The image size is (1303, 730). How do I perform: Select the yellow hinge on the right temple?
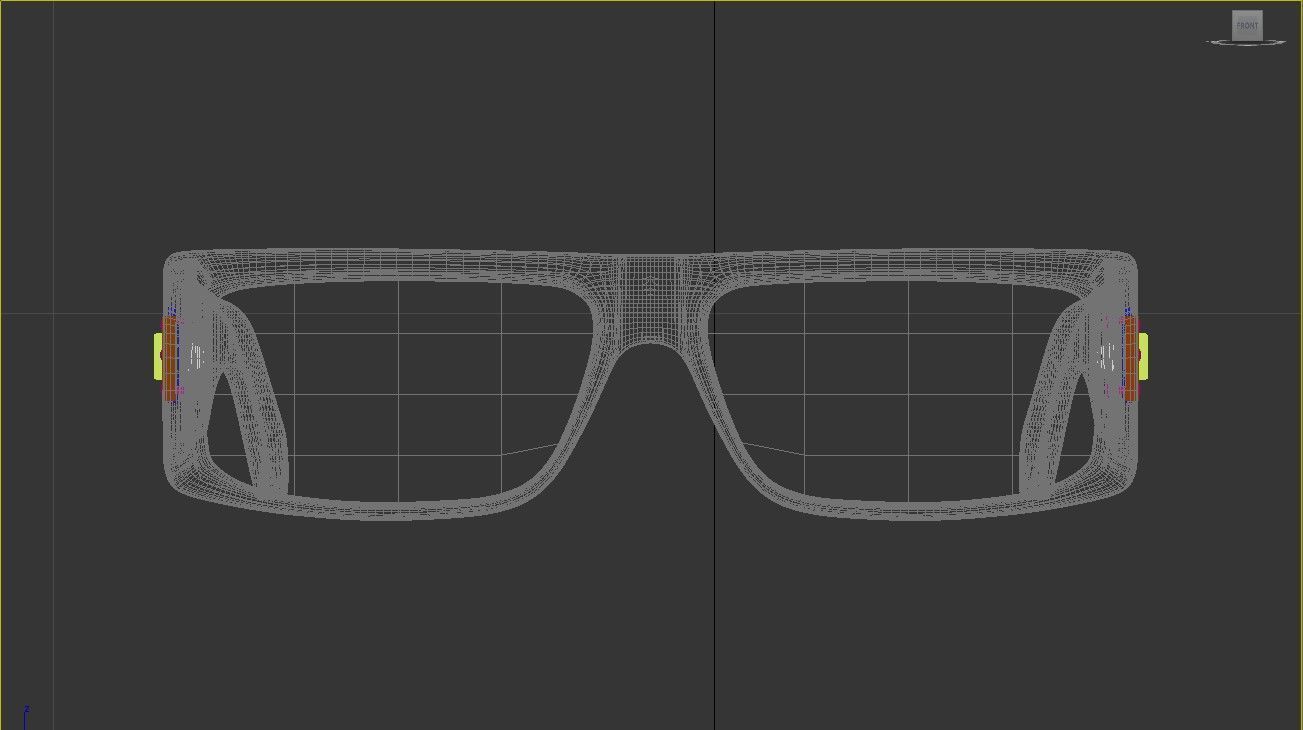[1143, 357]
